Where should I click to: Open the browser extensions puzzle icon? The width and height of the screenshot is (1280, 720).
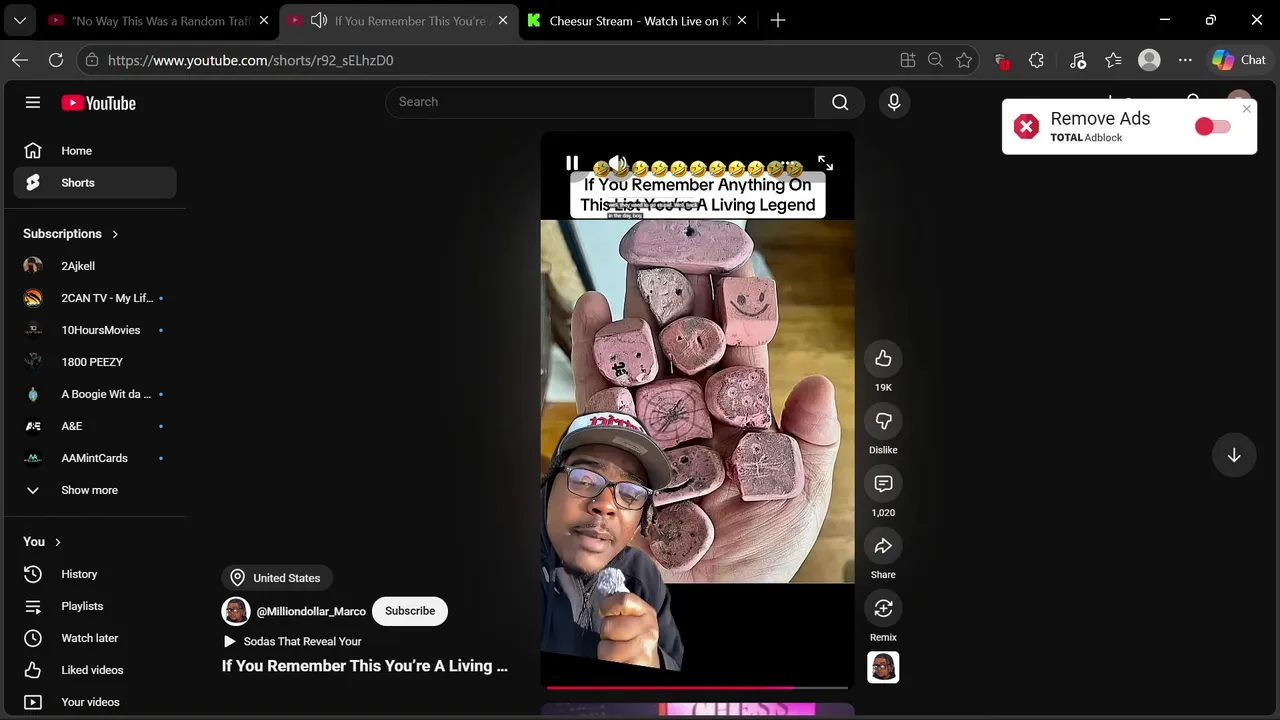(x=1037, y=60)
